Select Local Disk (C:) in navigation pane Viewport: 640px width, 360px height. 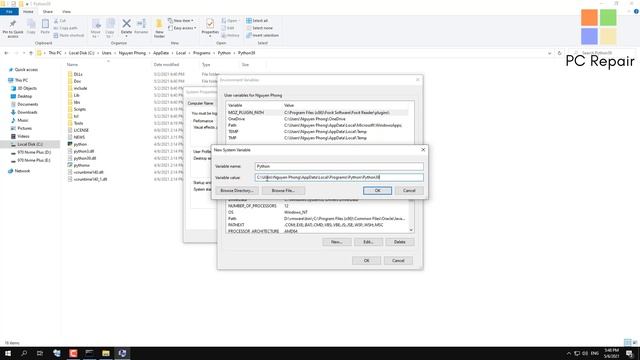(30, 144)
